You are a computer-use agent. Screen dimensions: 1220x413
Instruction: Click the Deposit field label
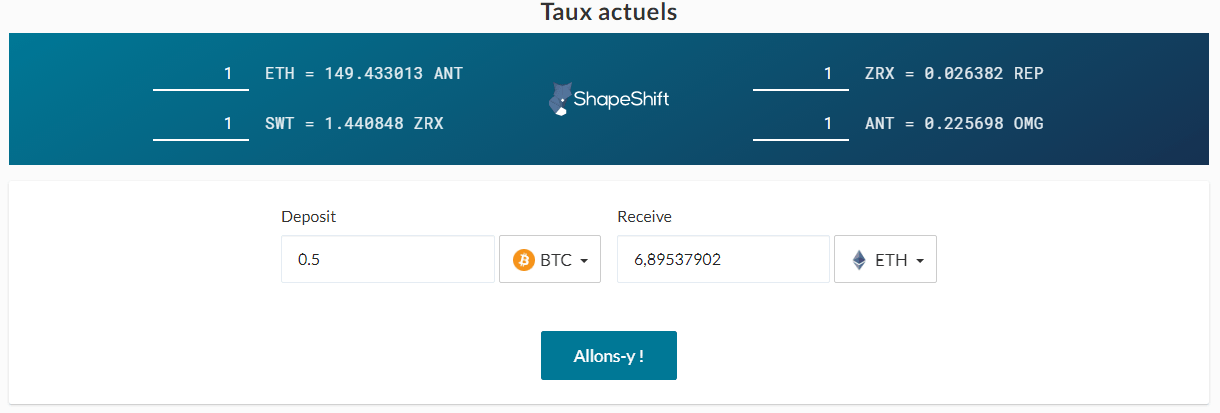click(309, 217)
